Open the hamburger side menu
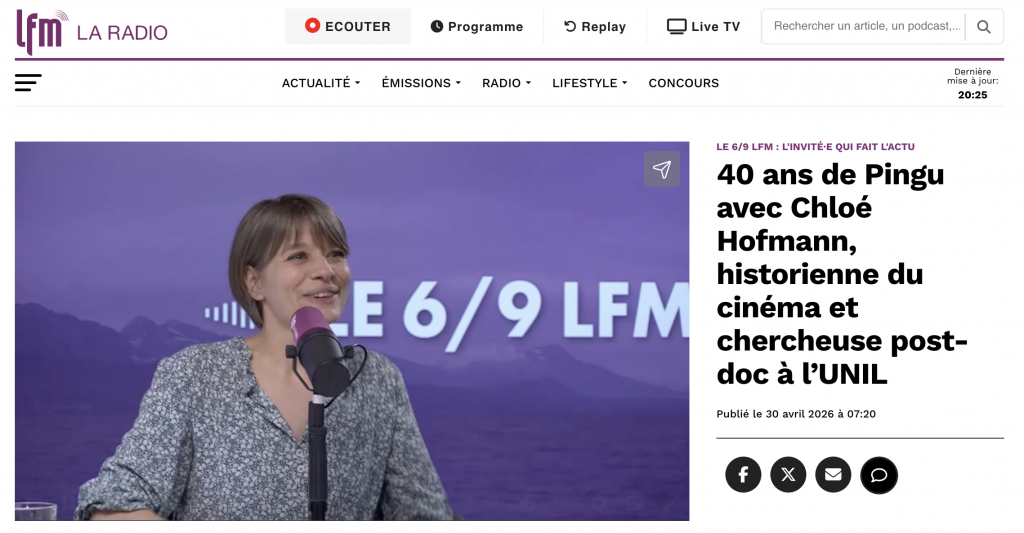The image size is (1024, 533). 28,83
